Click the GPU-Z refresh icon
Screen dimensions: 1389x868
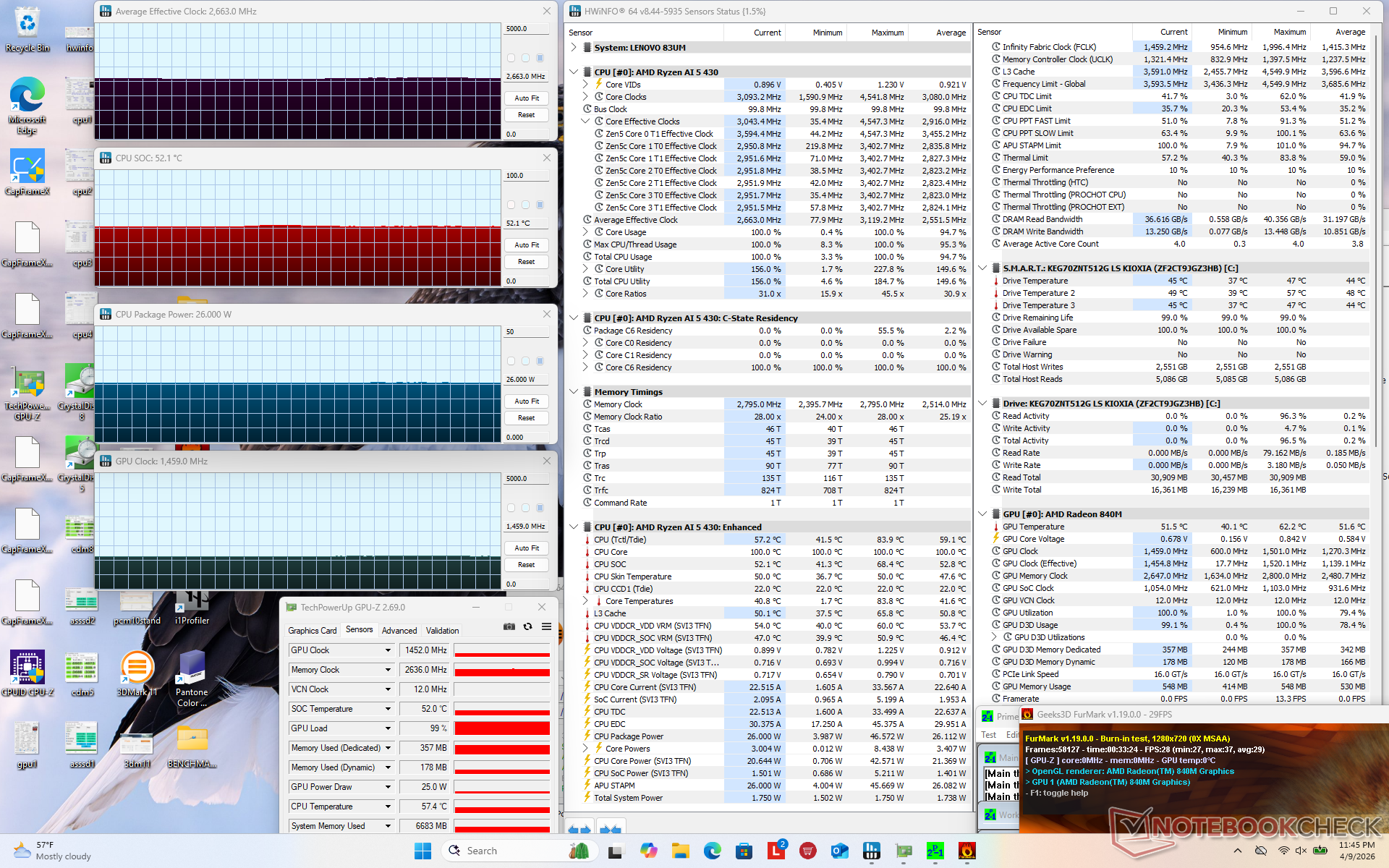tap(528, 626)
